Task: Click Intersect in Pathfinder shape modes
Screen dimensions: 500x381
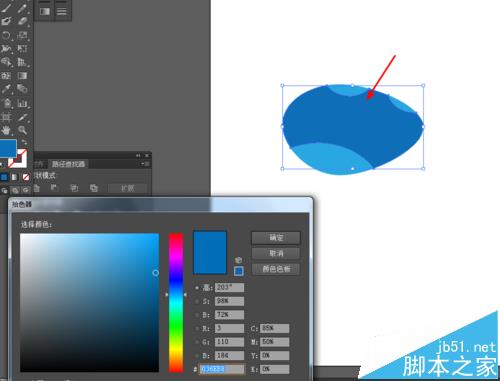Action: pyautogui.click(x=74, y=188)
